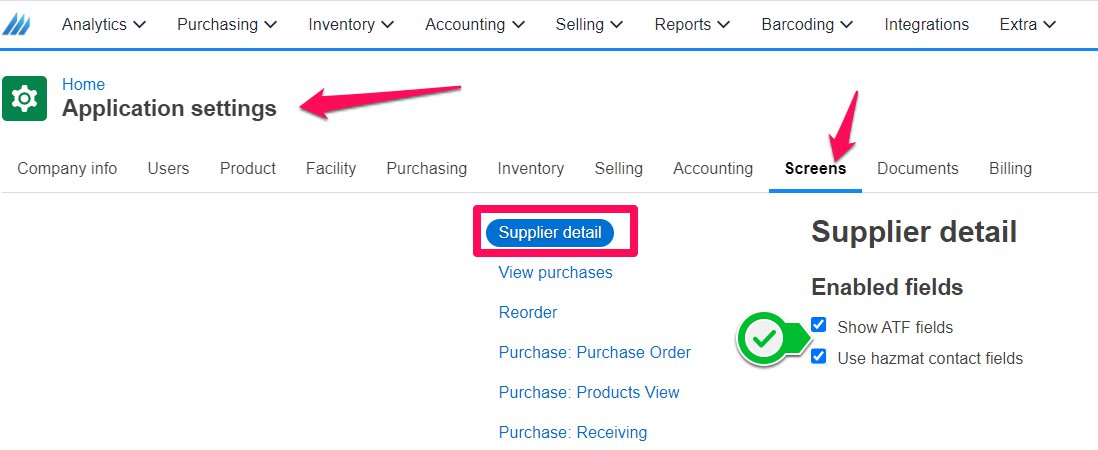This screenshot has height=450, width=1098.
Task: Go to the Billing tab
Action: point(1010,169)
